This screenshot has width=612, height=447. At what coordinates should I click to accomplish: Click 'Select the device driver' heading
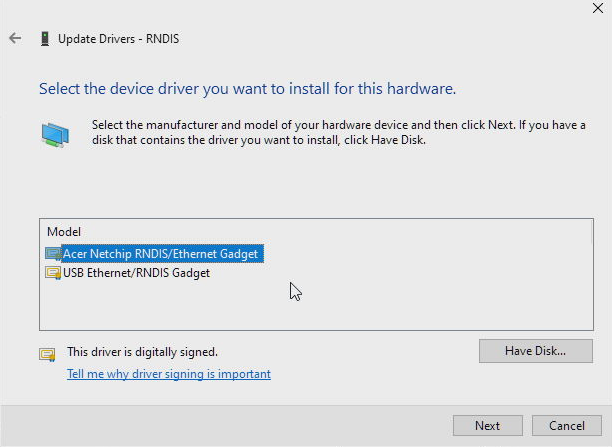coord(247,89)
